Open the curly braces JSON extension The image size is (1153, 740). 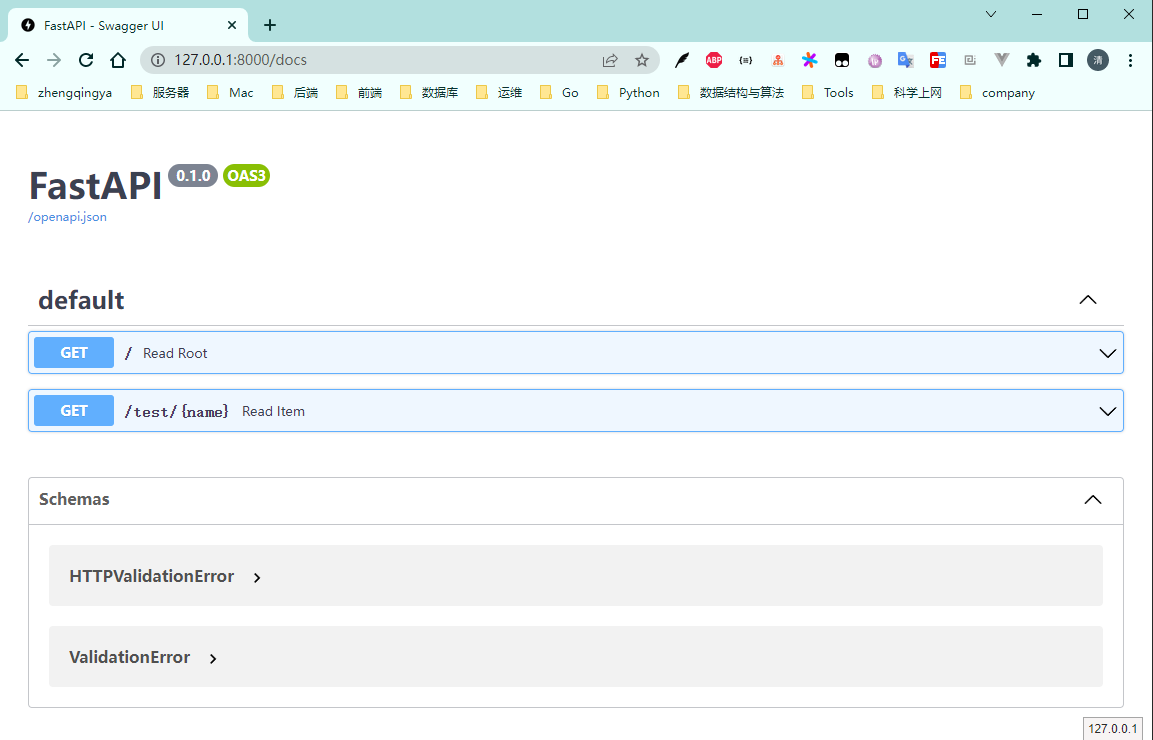coord(746,60)
